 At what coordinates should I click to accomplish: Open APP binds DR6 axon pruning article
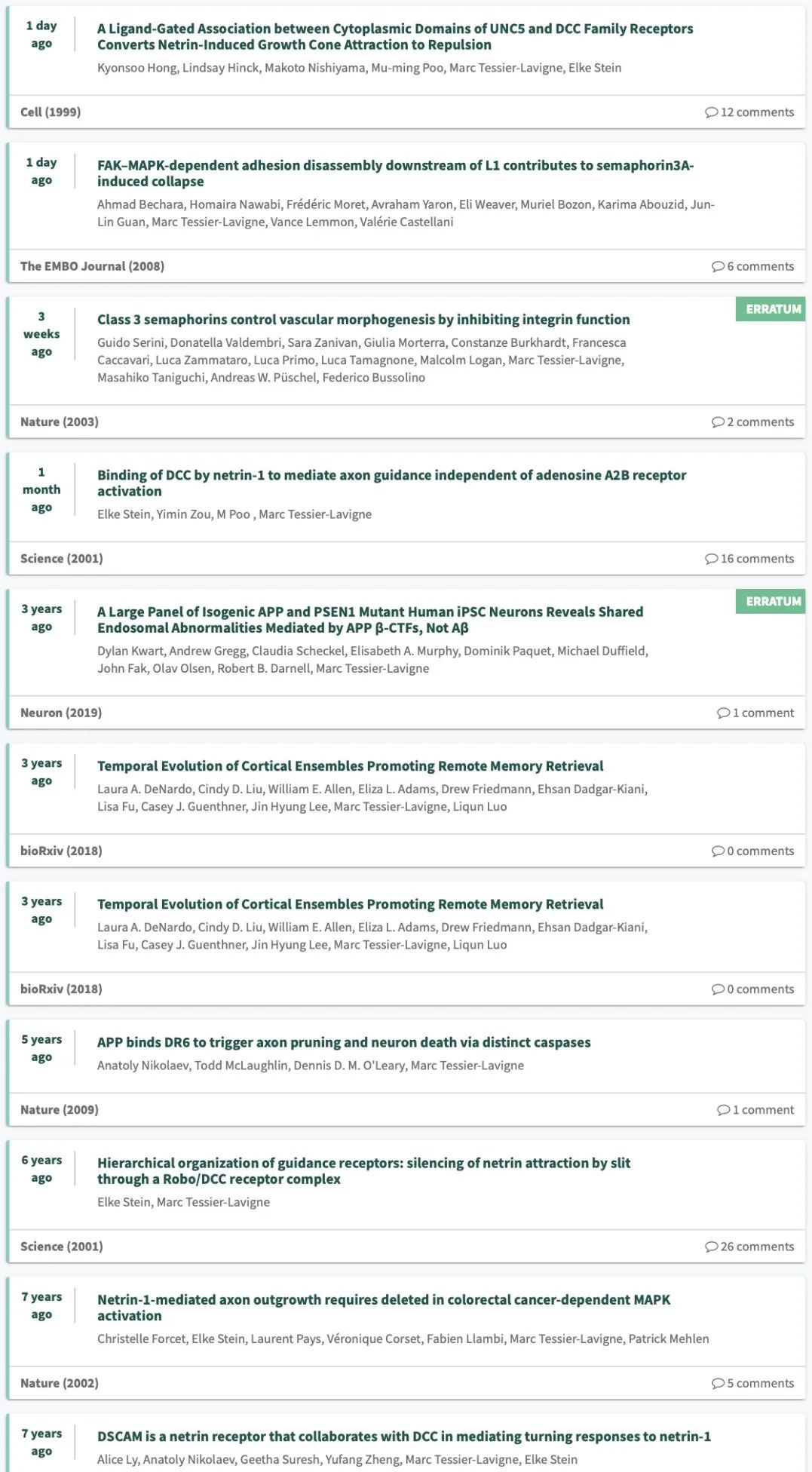344,1042
